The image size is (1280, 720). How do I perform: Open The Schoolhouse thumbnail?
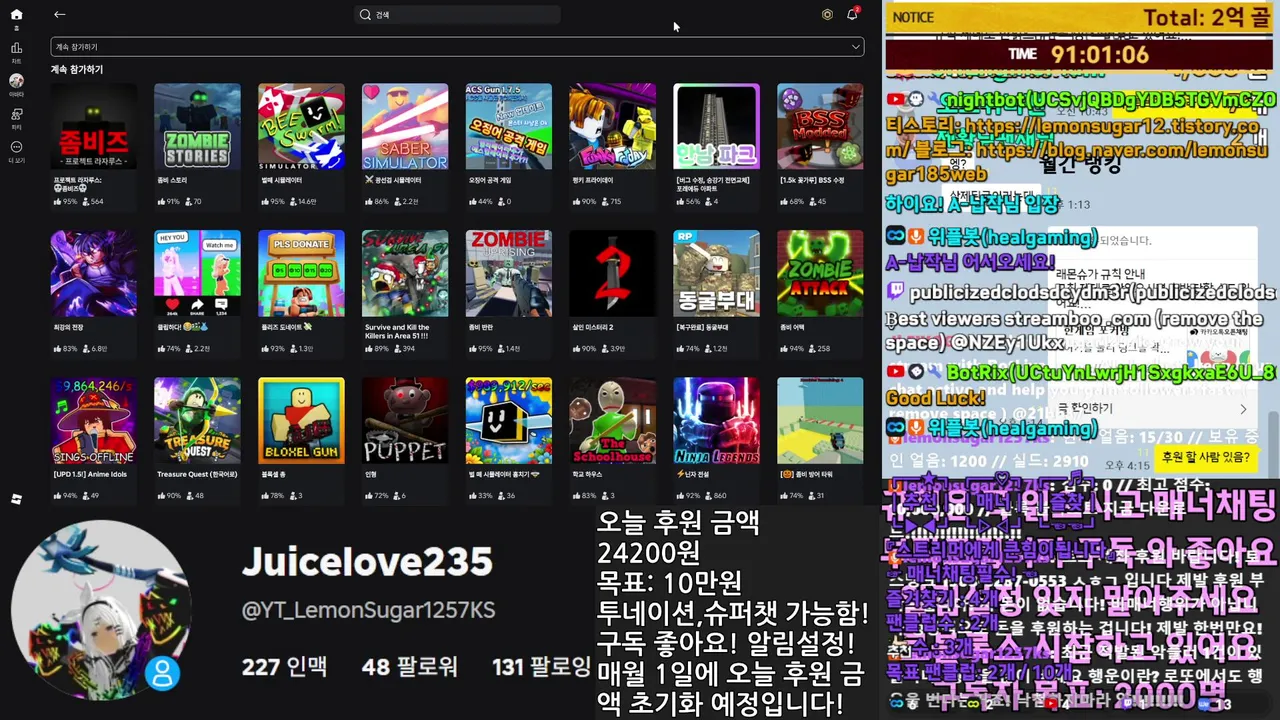click(612, 420)
